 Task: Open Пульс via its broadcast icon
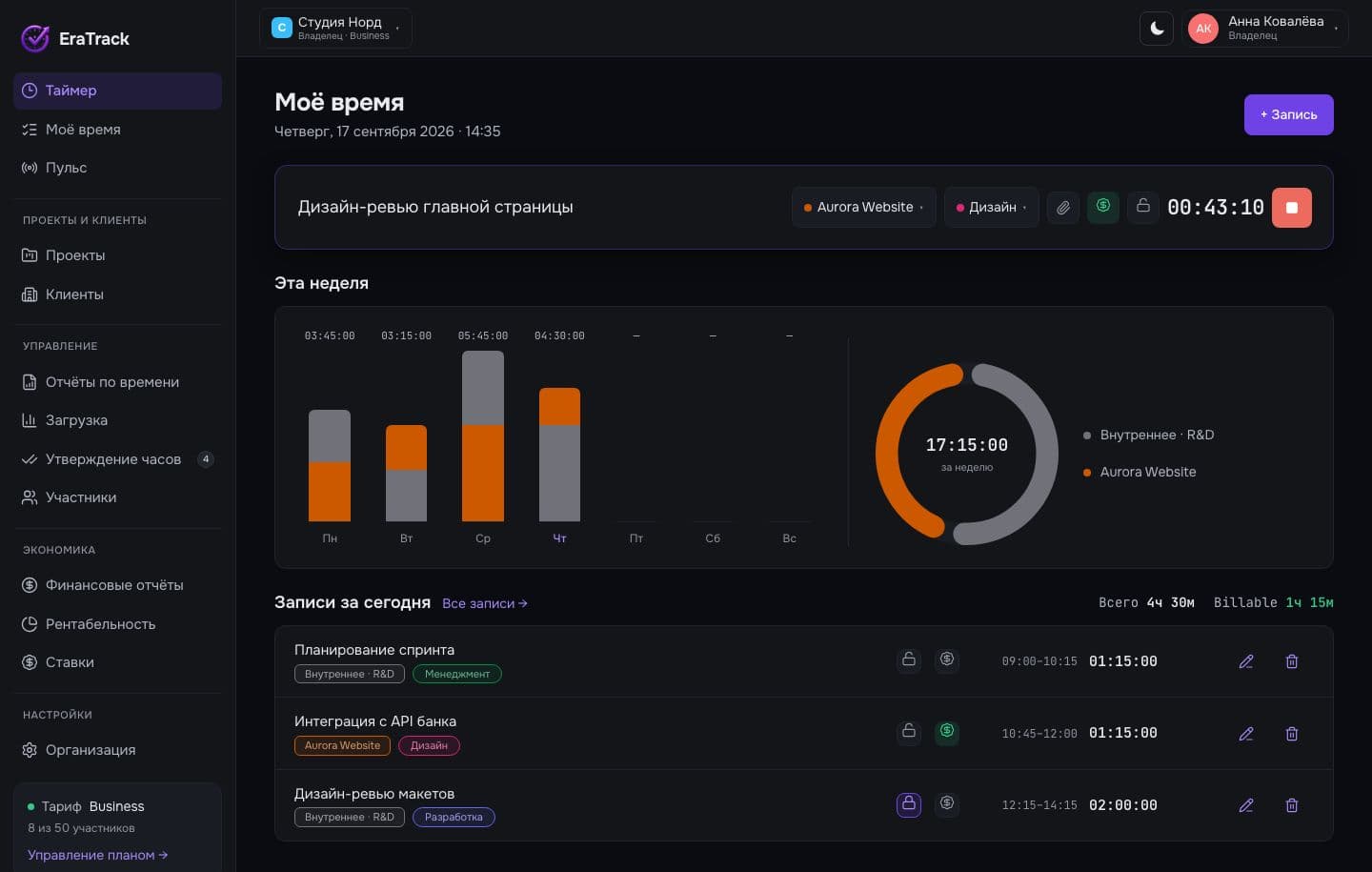(x=30, y=168)
